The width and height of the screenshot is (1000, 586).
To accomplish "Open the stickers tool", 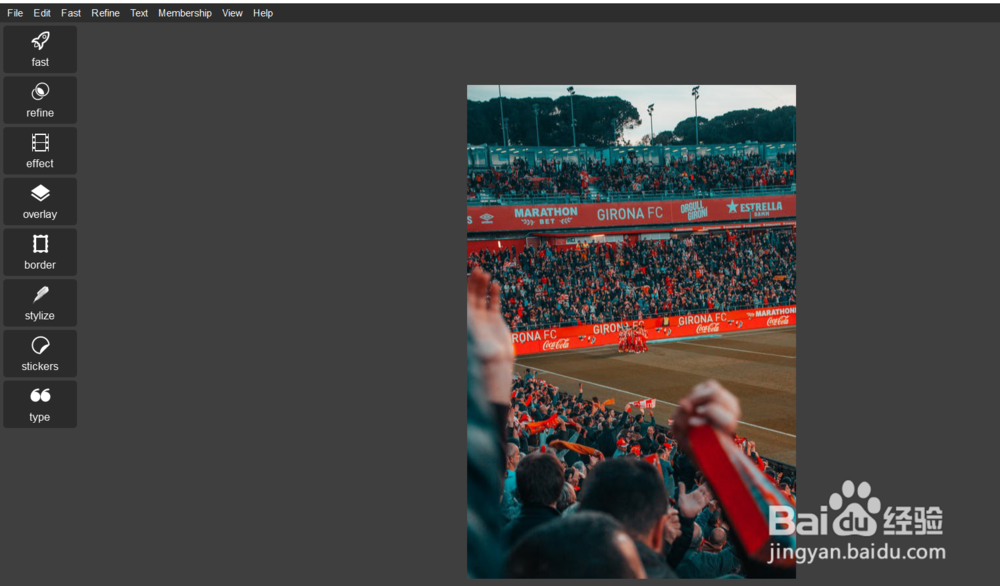I will point(40,353).
